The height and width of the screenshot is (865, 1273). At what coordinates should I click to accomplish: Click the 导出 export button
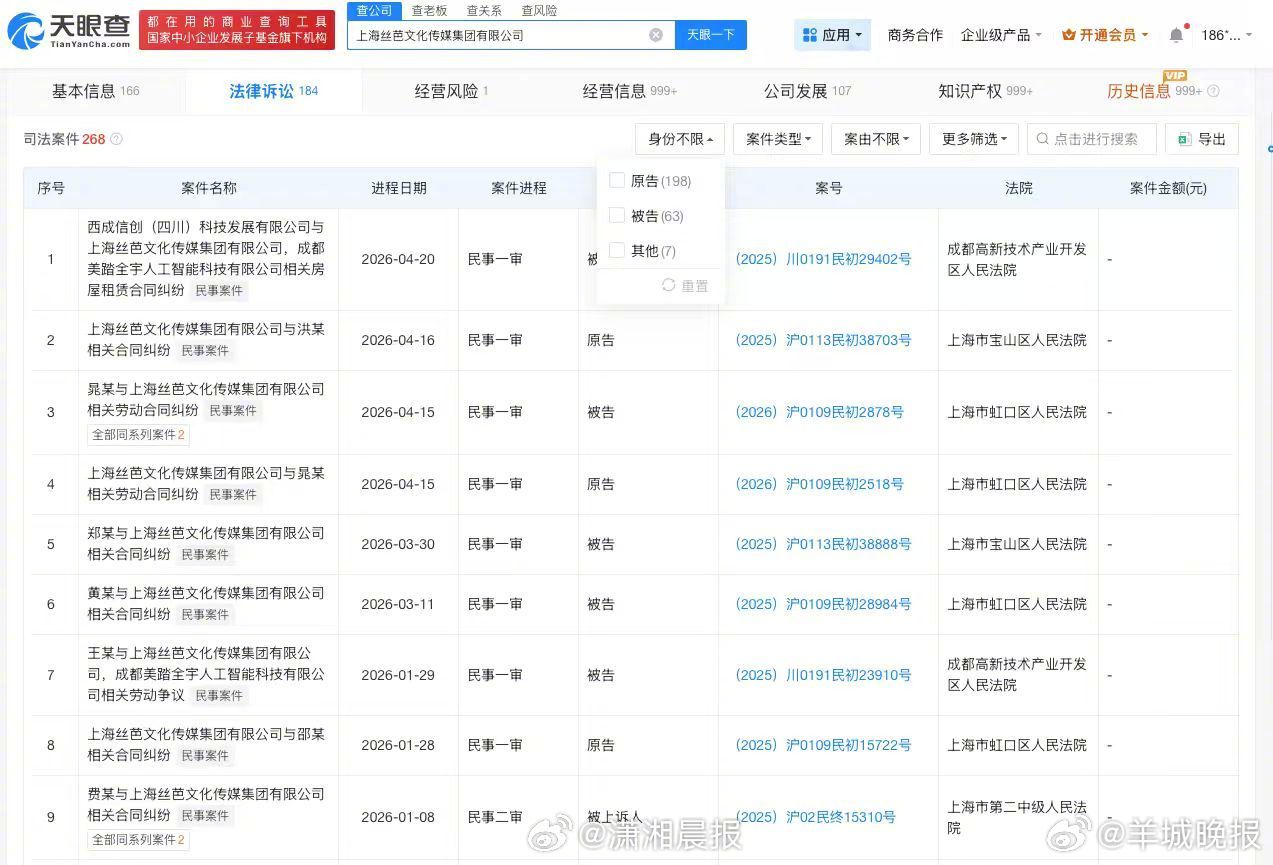(x=1202, y=139)
